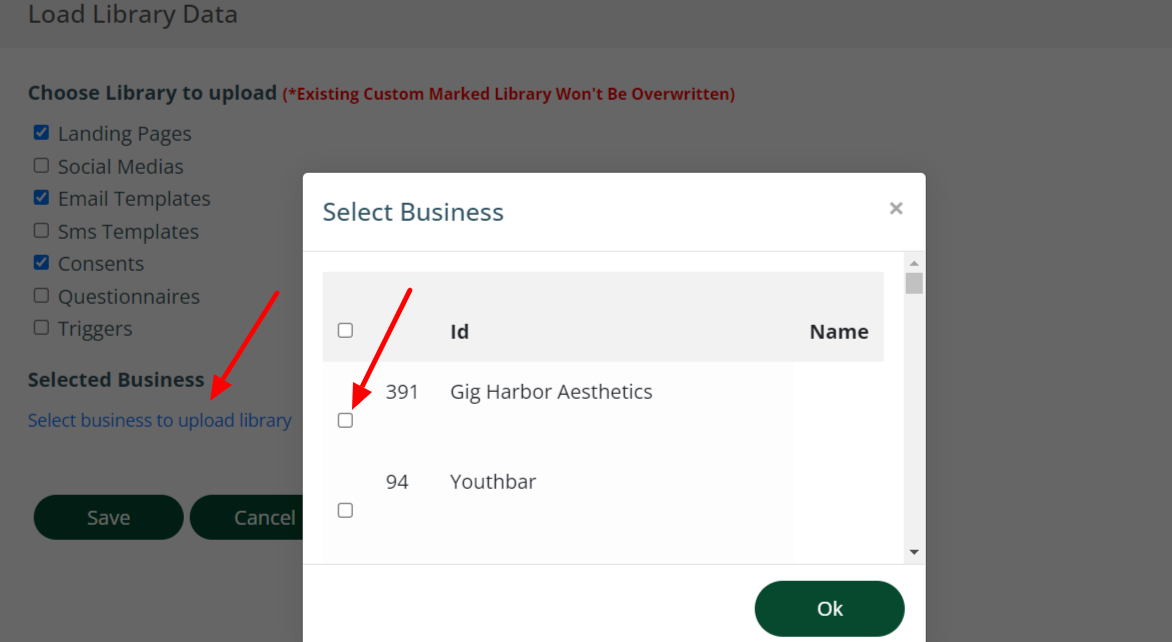Open the Select business to upload library link
The width and height of the screenshot is (1172, 642).
tap(160, 420)
